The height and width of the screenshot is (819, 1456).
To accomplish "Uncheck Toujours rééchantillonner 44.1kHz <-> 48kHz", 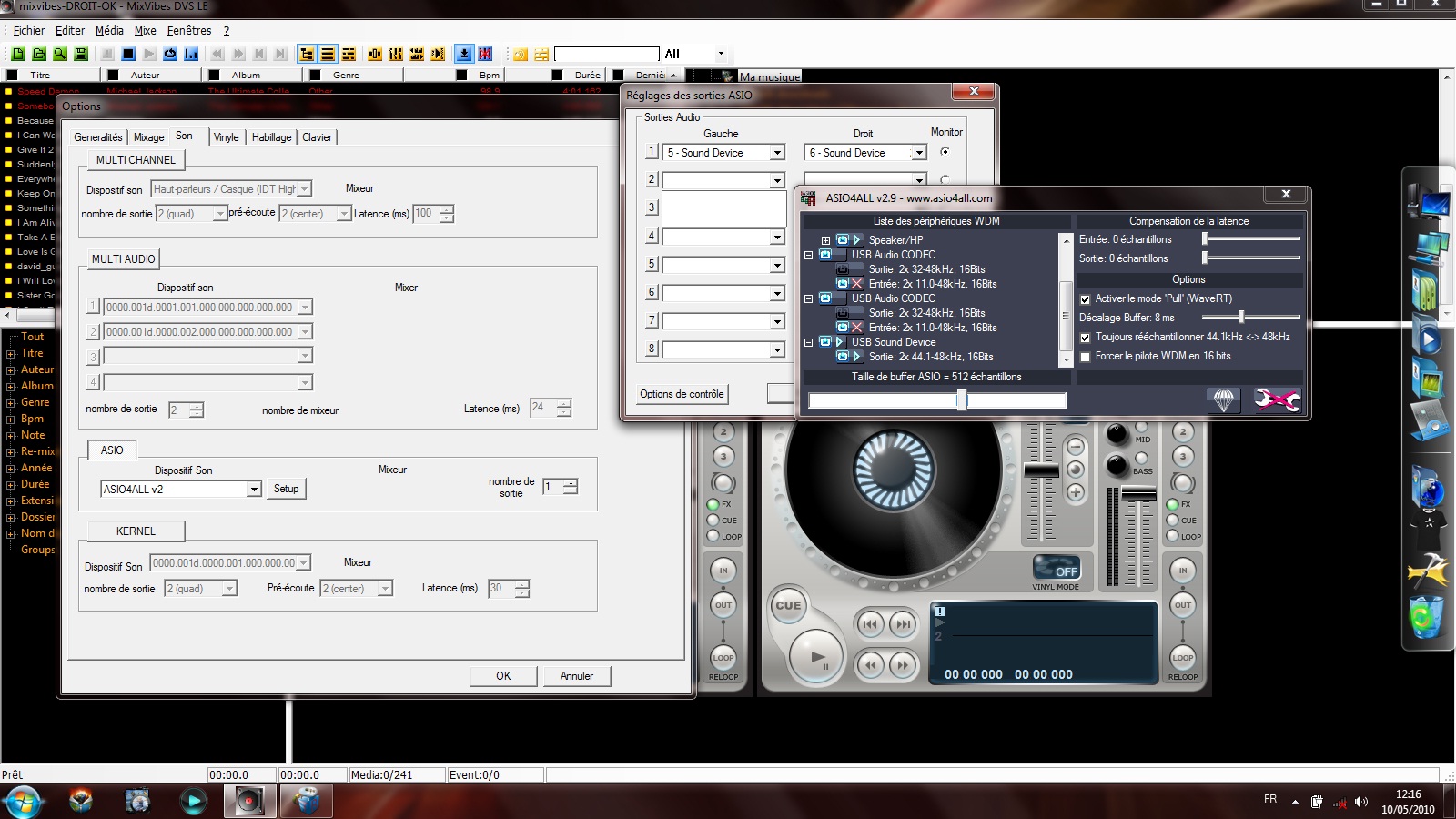I will coord(1085,338).
